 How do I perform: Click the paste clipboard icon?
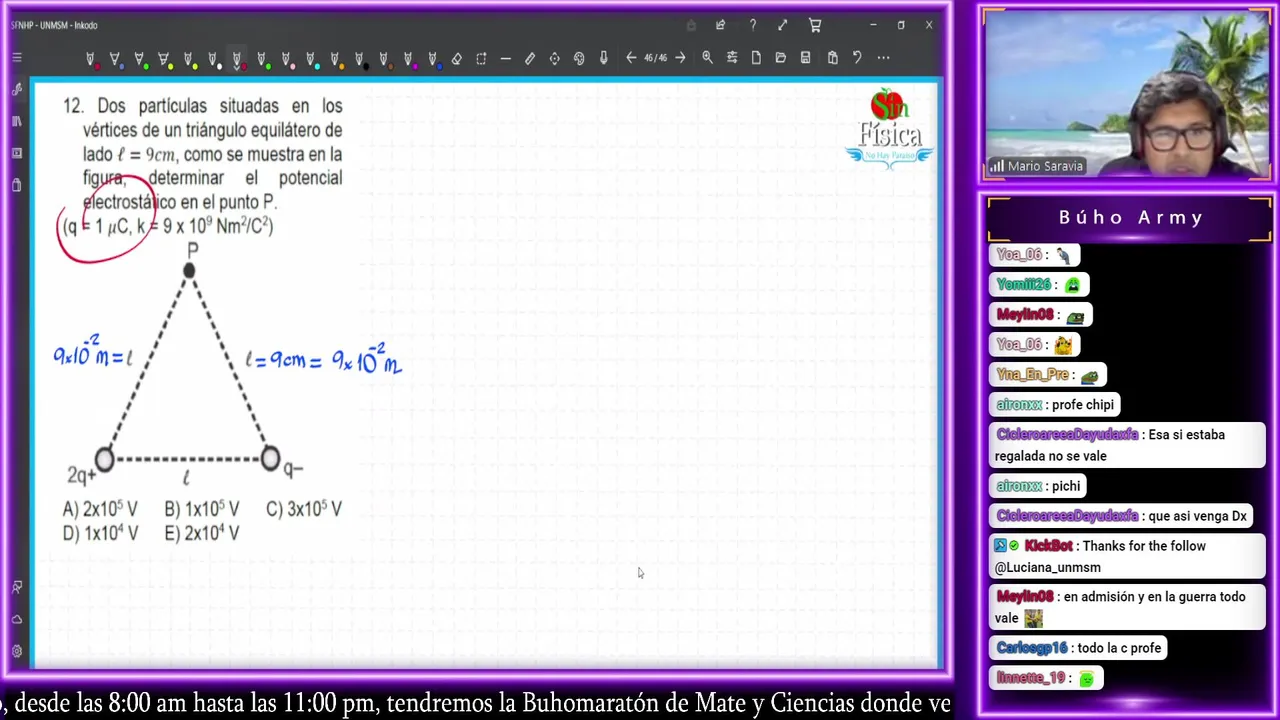pos(832,58)
